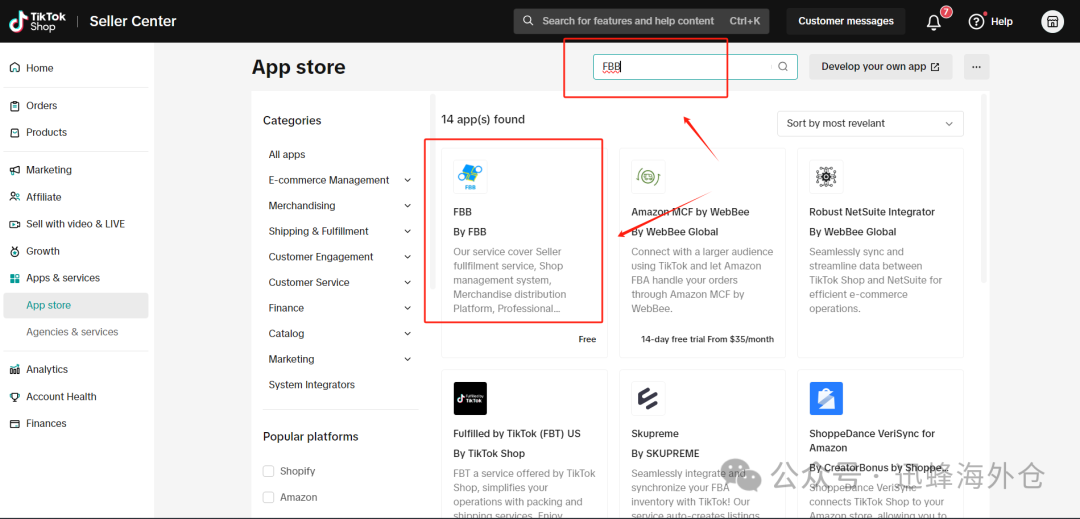Focus the global feature search bar
Viewport: 1080px width, 519px height.
pos(641,21)
